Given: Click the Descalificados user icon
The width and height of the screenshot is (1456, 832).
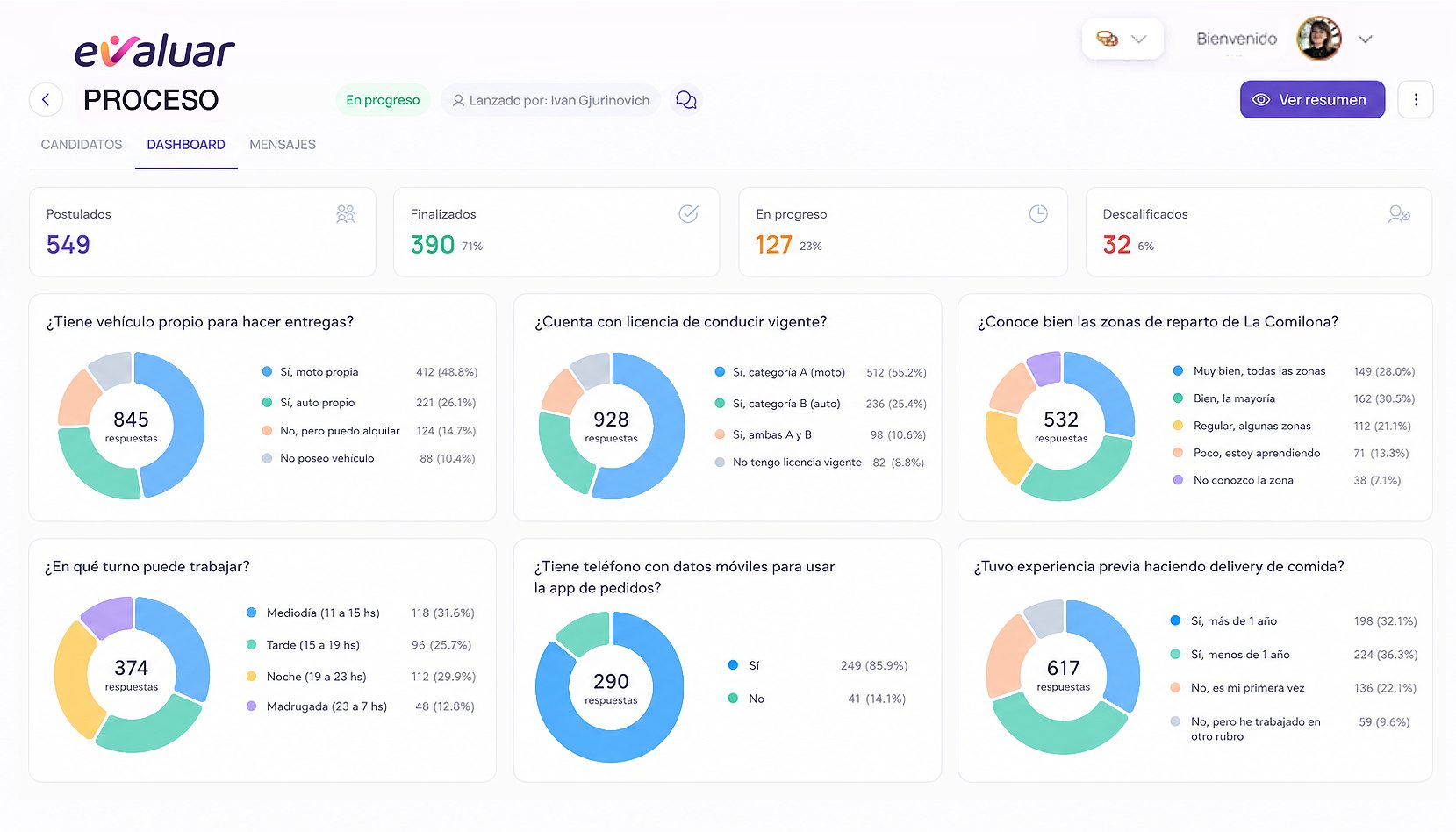Looking at the screenshot, I should click(x=1399, y=214).
